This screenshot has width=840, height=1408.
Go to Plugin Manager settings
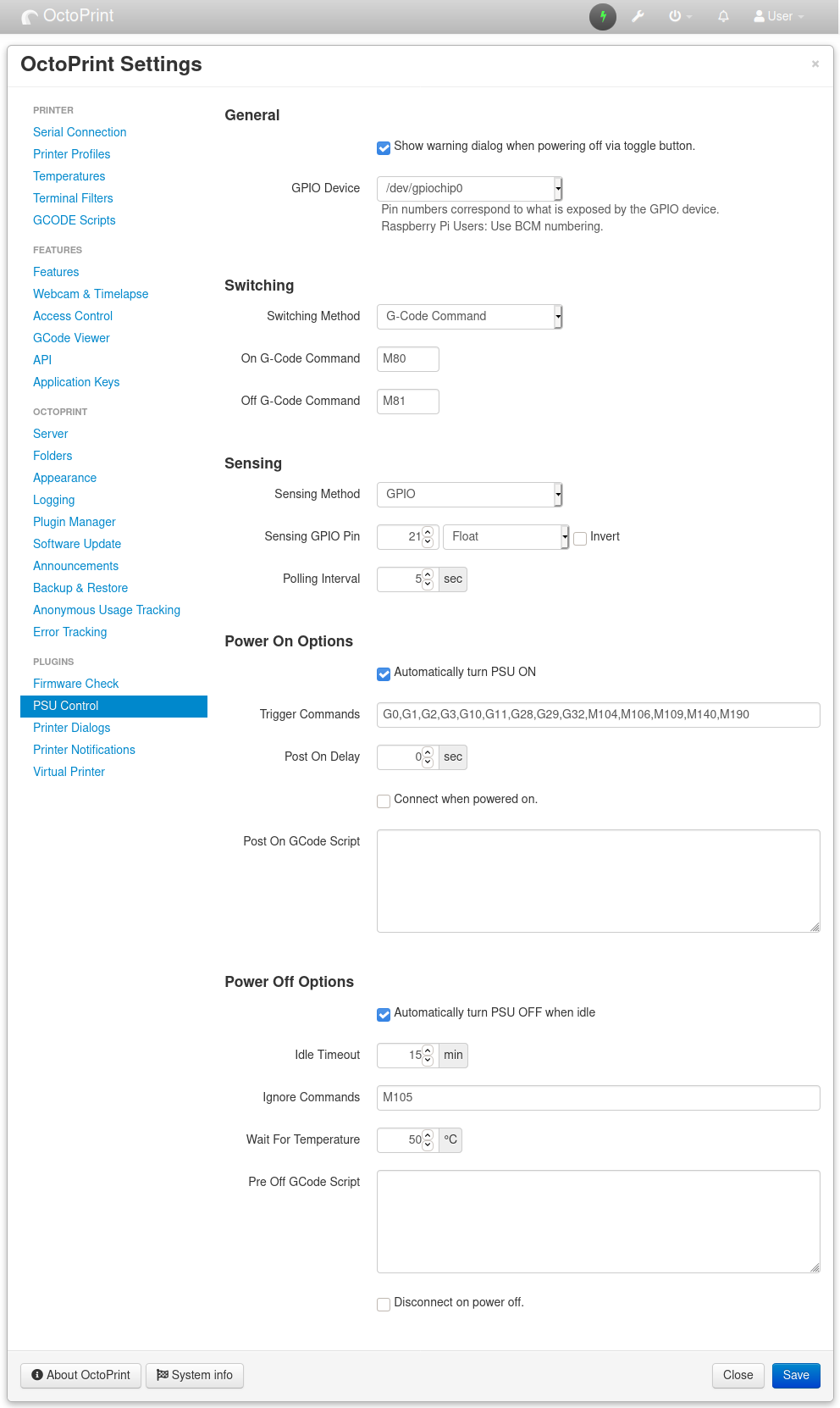click(75, 522)
